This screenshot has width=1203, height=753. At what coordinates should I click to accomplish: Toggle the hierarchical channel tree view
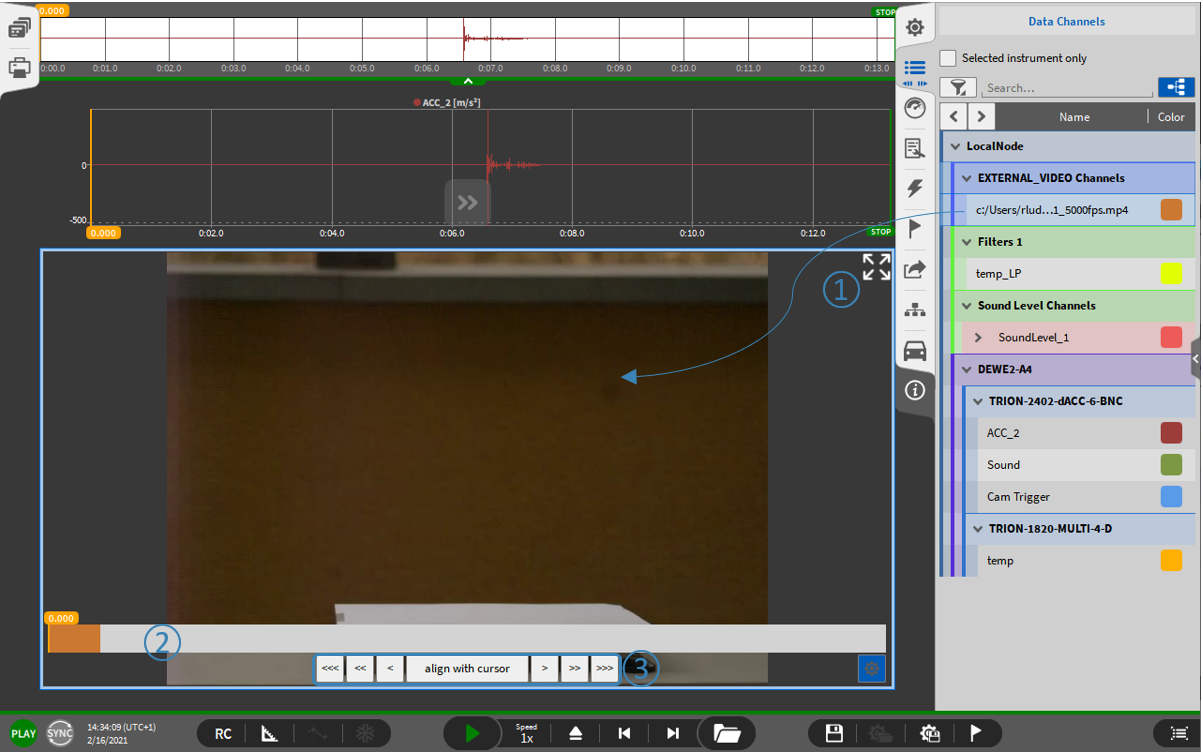click(1176, 88)
